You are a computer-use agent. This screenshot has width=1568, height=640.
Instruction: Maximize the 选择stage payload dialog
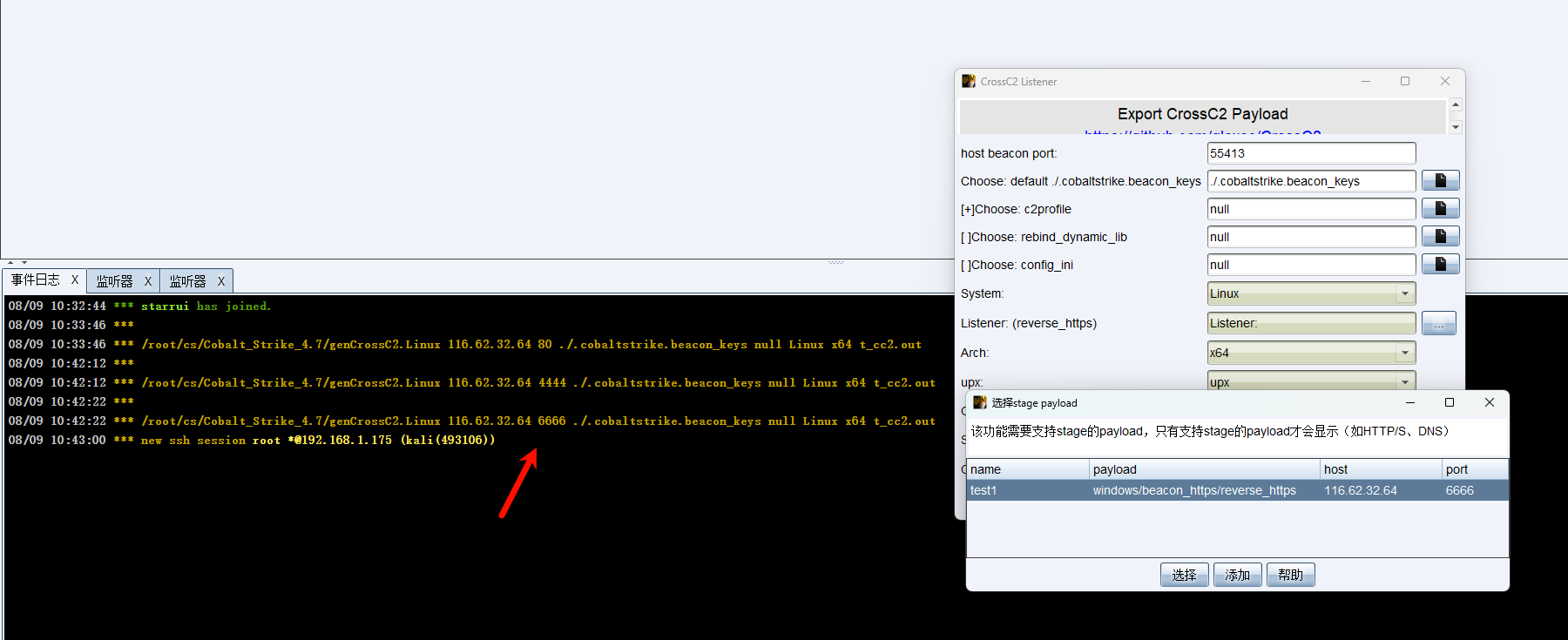1450,402
